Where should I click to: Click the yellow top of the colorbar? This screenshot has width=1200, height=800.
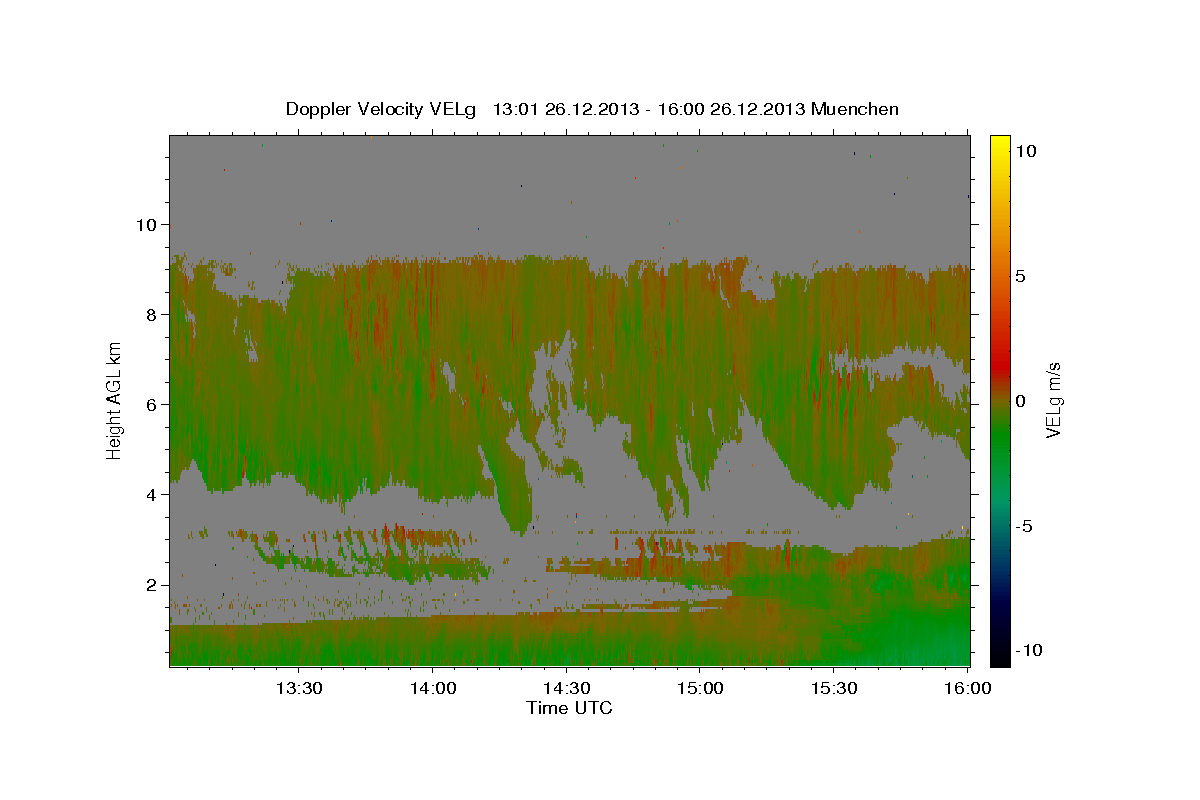coord(1000,145)
